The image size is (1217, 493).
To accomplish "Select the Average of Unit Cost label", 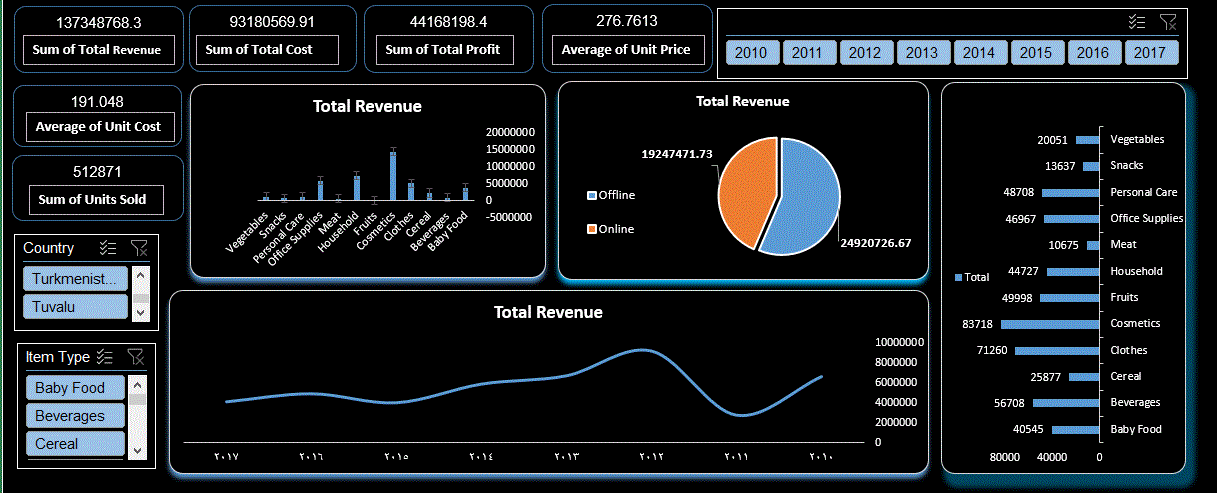I will coord(98,127).
